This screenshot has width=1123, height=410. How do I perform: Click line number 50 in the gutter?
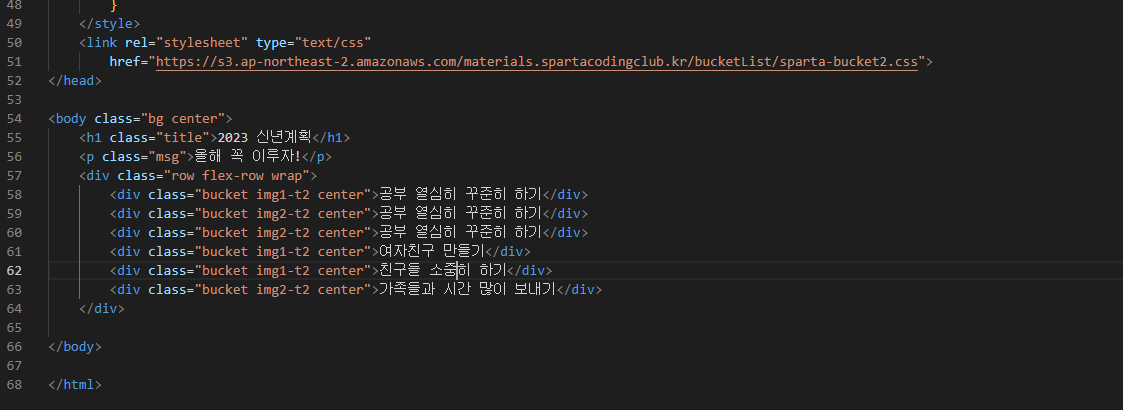click(x=14, y=43)
